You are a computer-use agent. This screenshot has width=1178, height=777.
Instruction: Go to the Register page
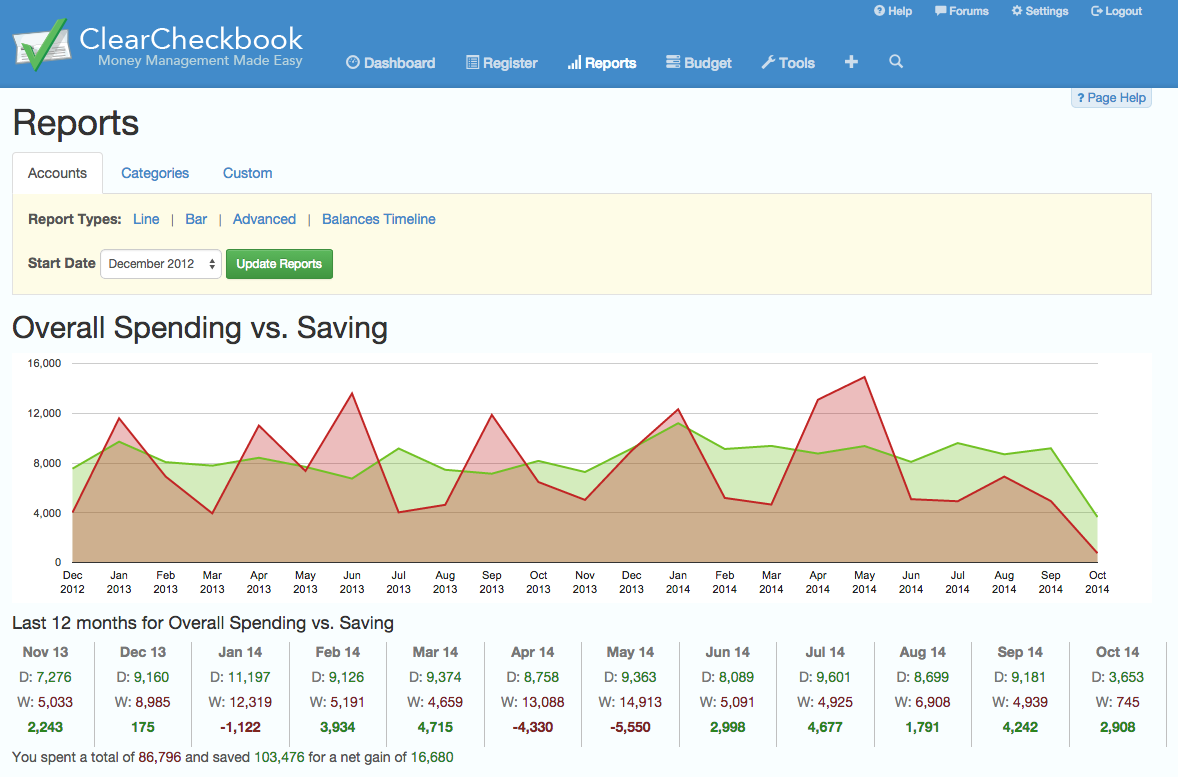(x=502, y=63)
